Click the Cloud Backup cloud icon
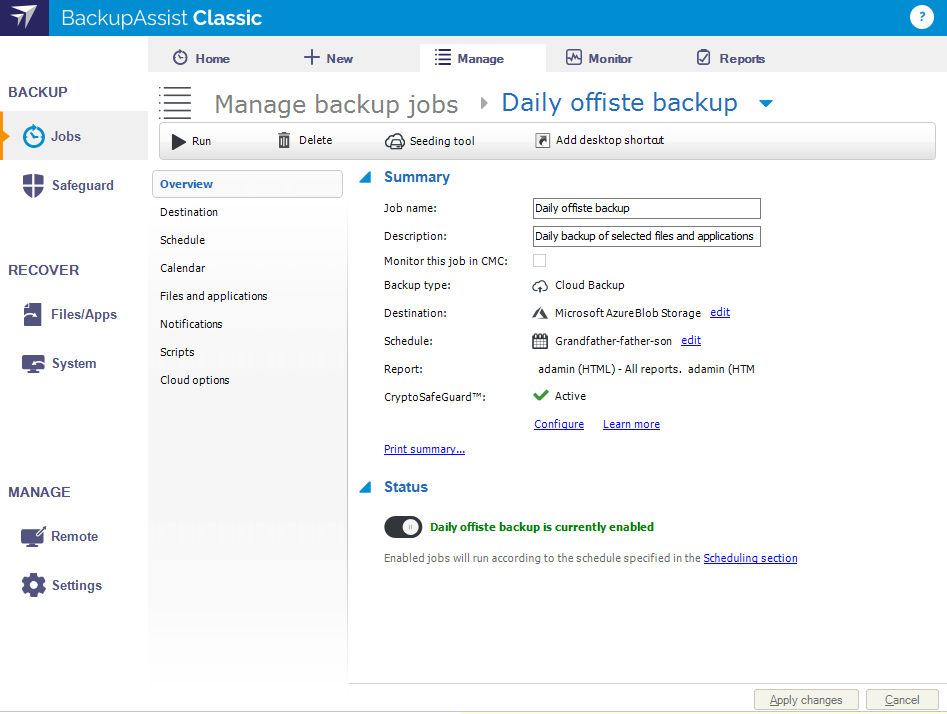 540,286
